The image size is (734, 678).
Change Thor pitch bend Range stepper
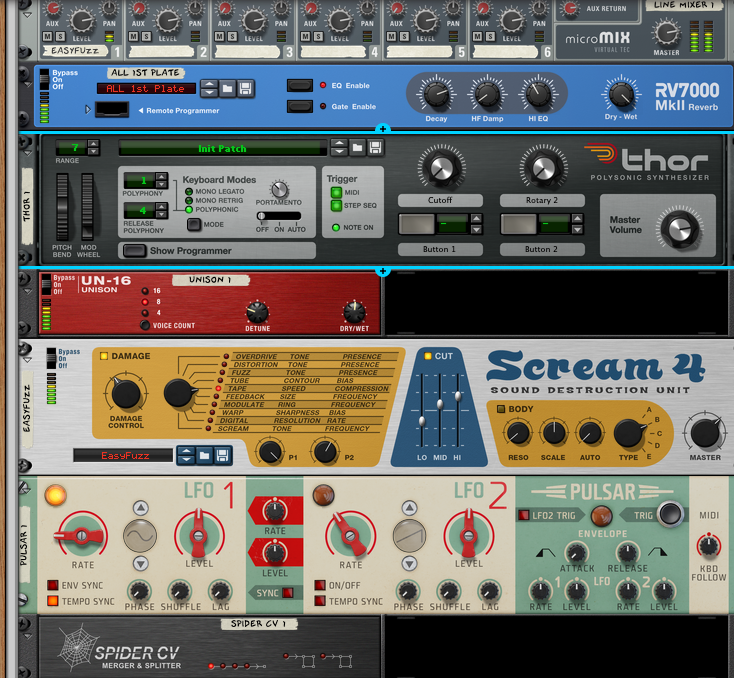click(94, 147)
